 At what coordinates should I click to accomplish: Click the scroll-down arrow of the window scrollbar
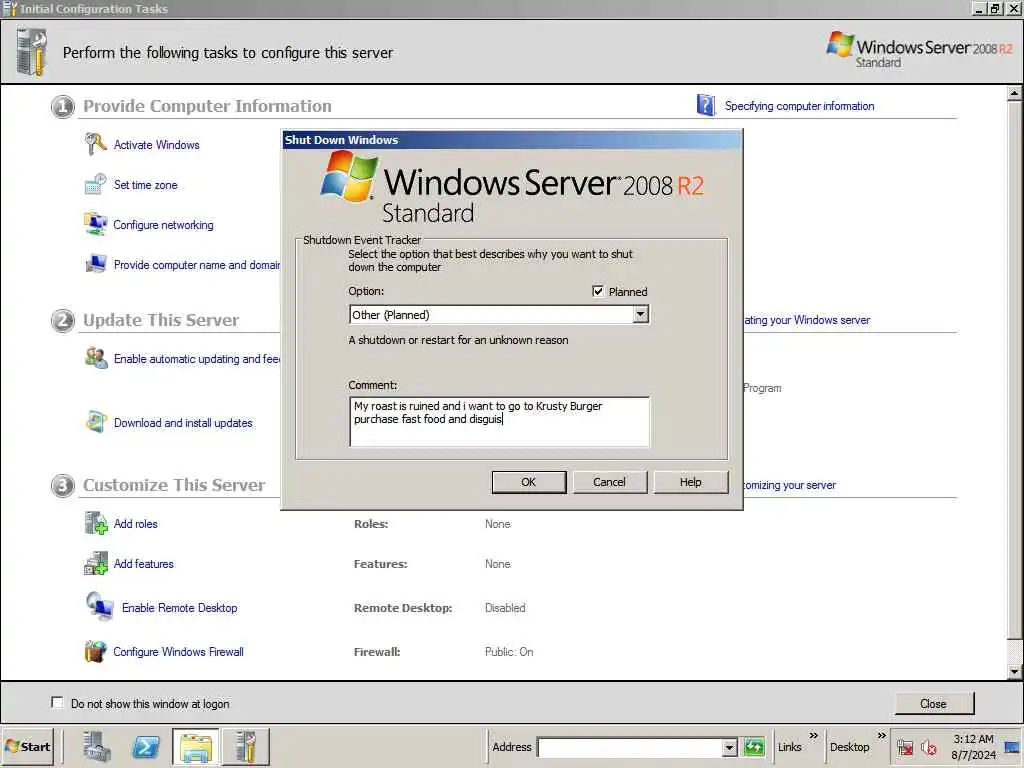[1014, 671]
